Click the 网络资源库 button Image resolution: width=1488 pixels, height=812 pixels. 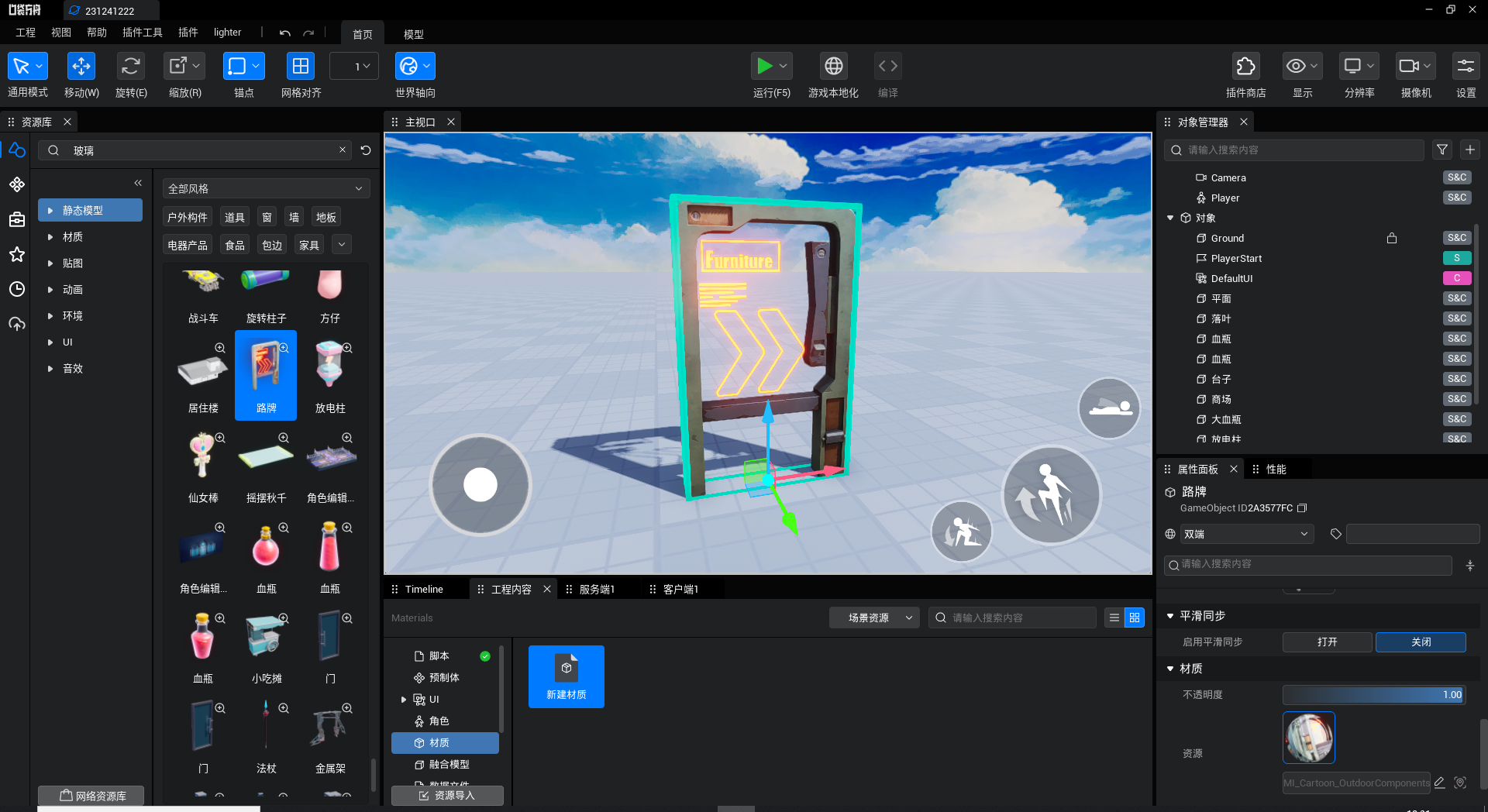[x=91, y=796]
